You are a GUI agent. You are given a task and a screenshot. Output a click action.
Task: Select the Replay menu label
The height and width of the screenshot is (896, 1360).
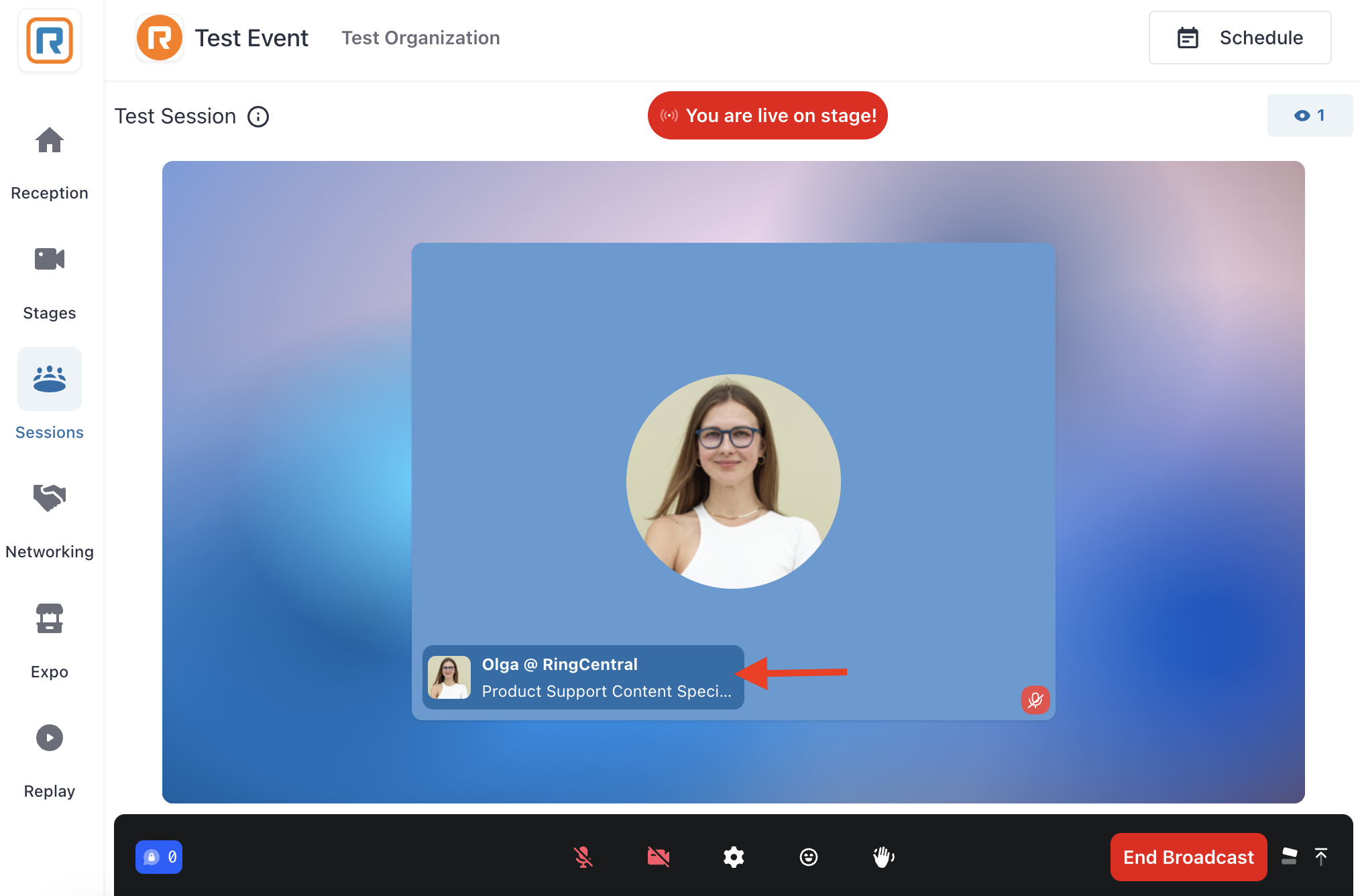50,791
